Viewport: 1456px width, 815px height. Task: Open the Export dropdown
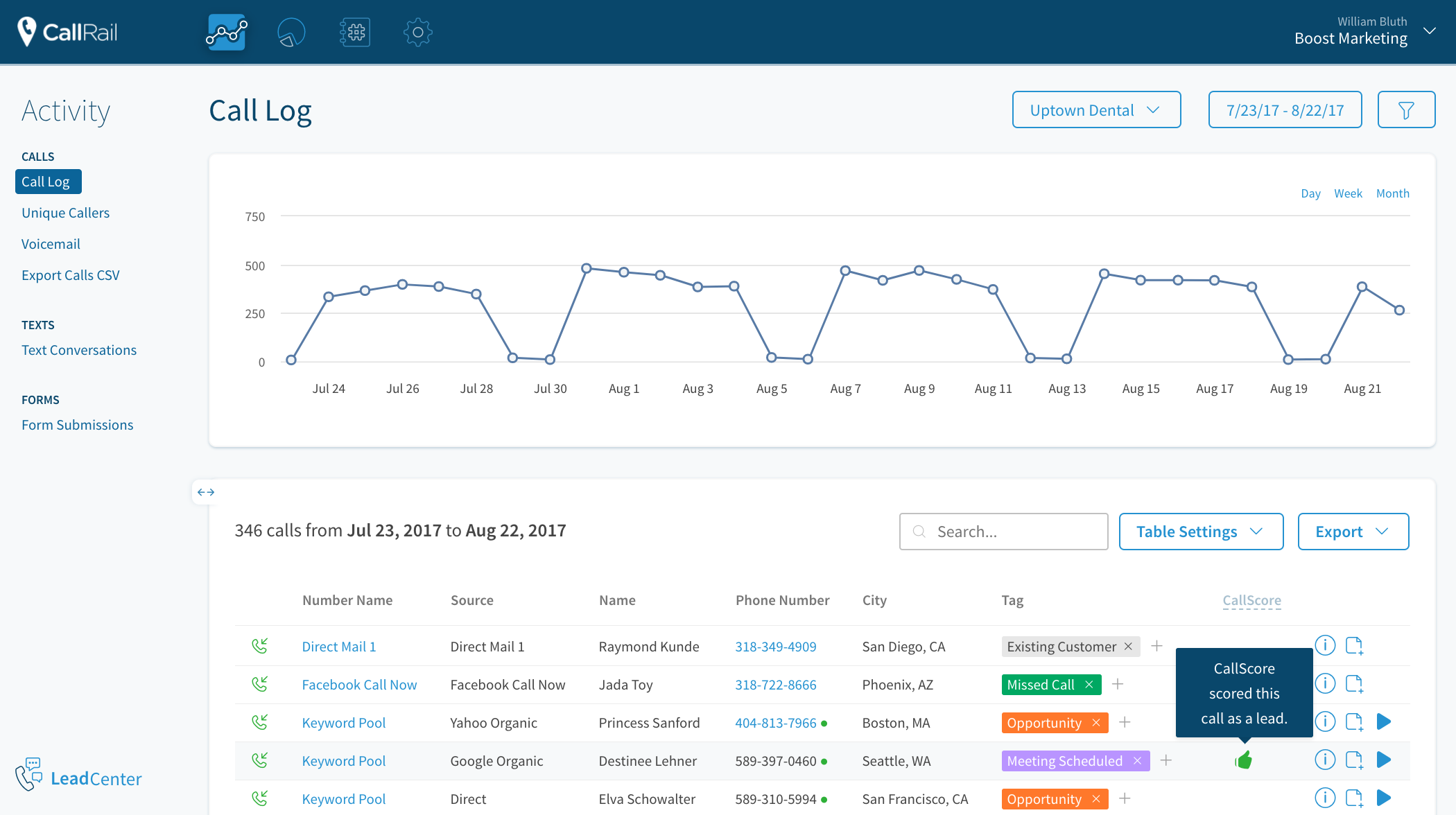tap(1353, 532)
